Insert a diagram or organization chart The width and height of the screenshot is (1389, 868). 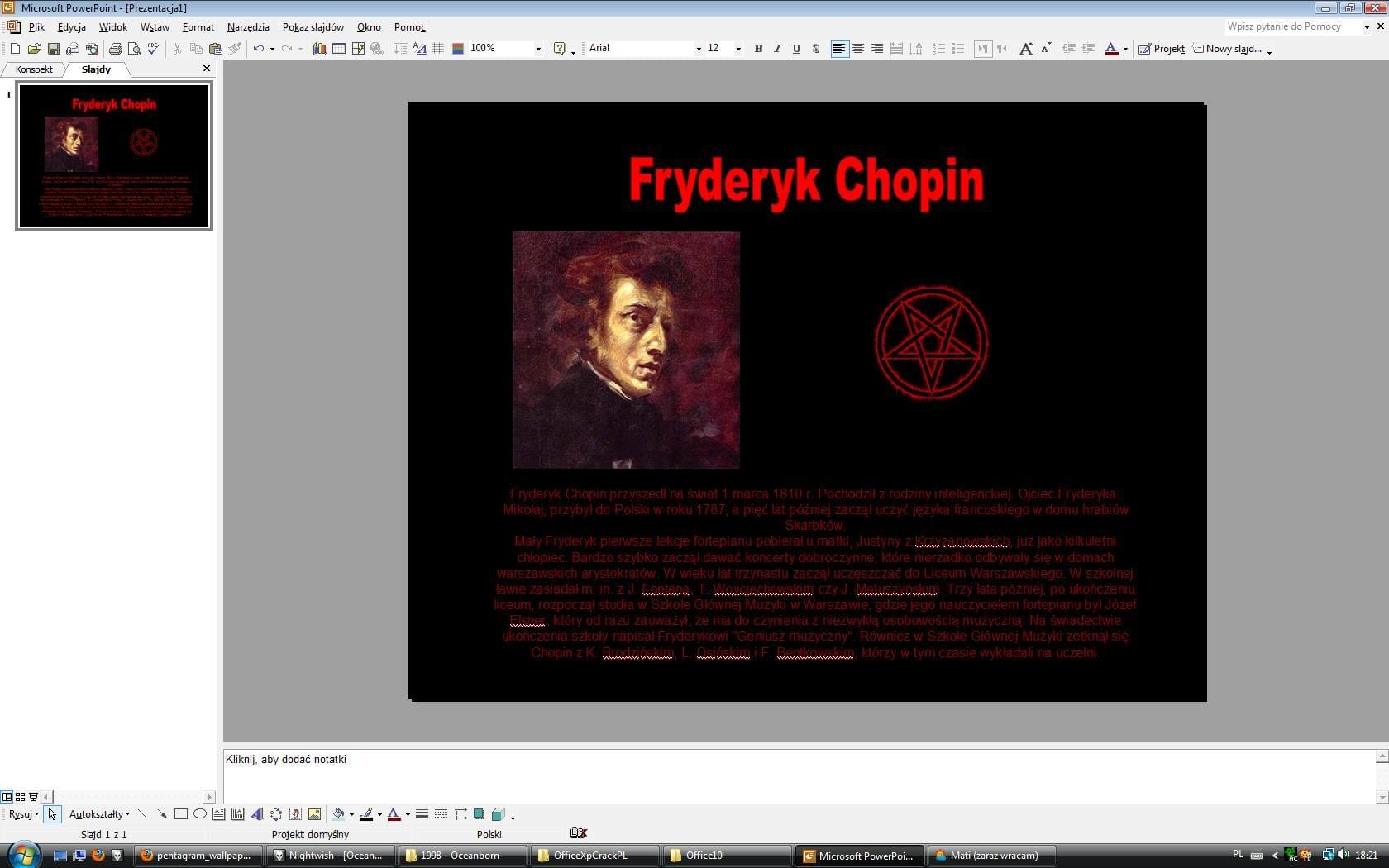click(x=276, y=814)
